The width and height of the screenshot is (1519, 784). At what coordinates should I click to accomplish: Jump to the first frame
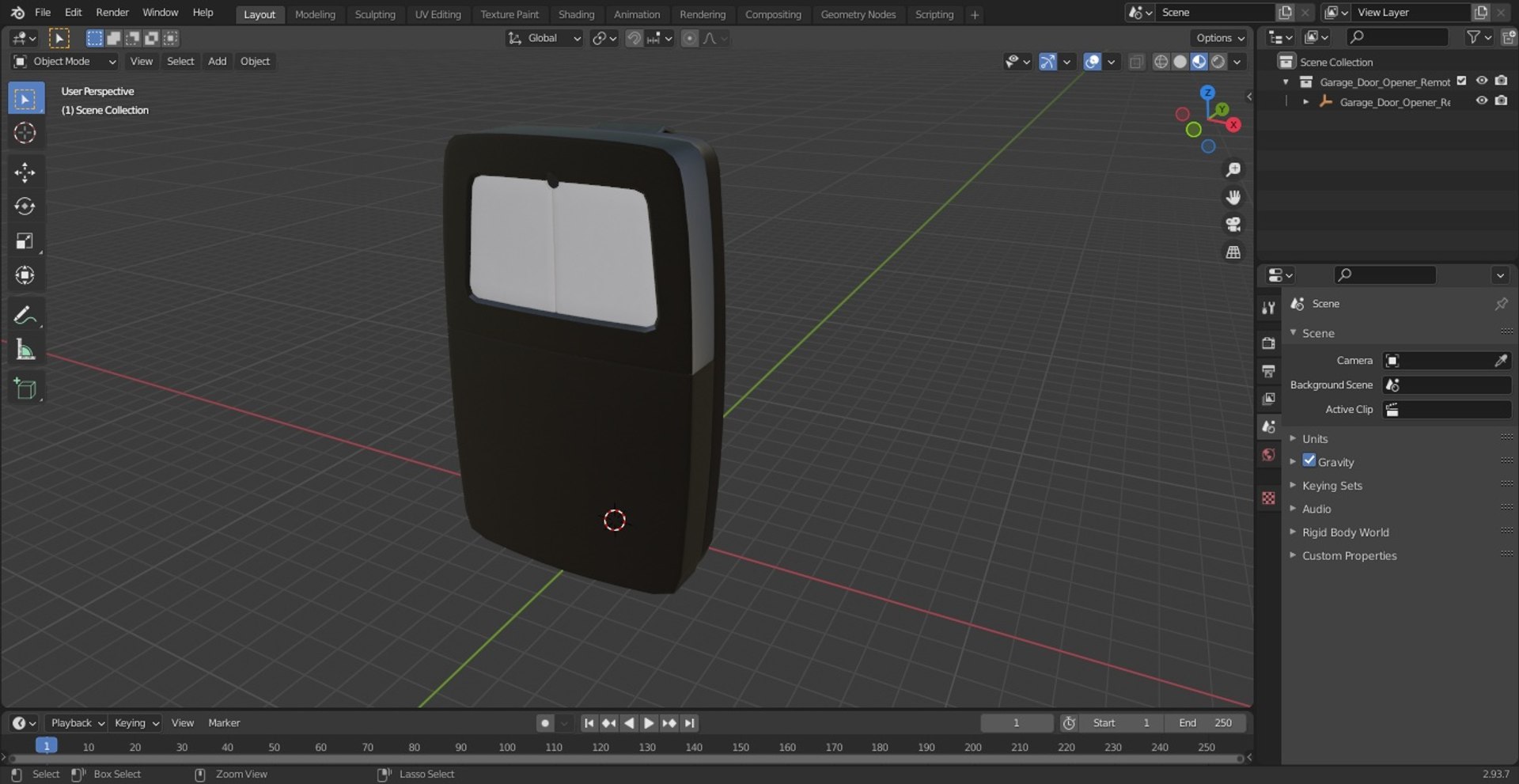[589, 722]
